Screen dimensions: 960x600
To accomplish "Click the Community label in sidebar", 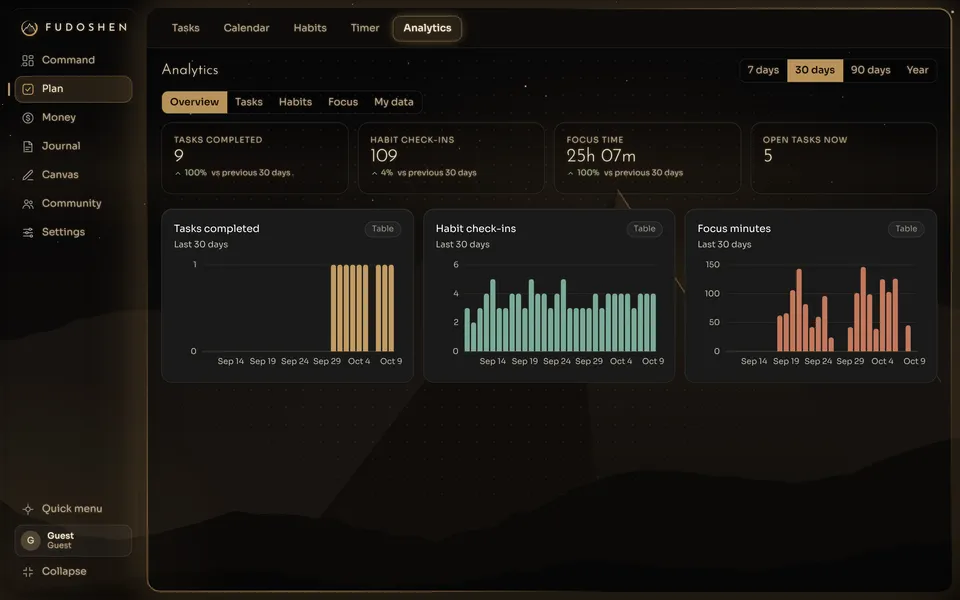I will tap(72, 204).
